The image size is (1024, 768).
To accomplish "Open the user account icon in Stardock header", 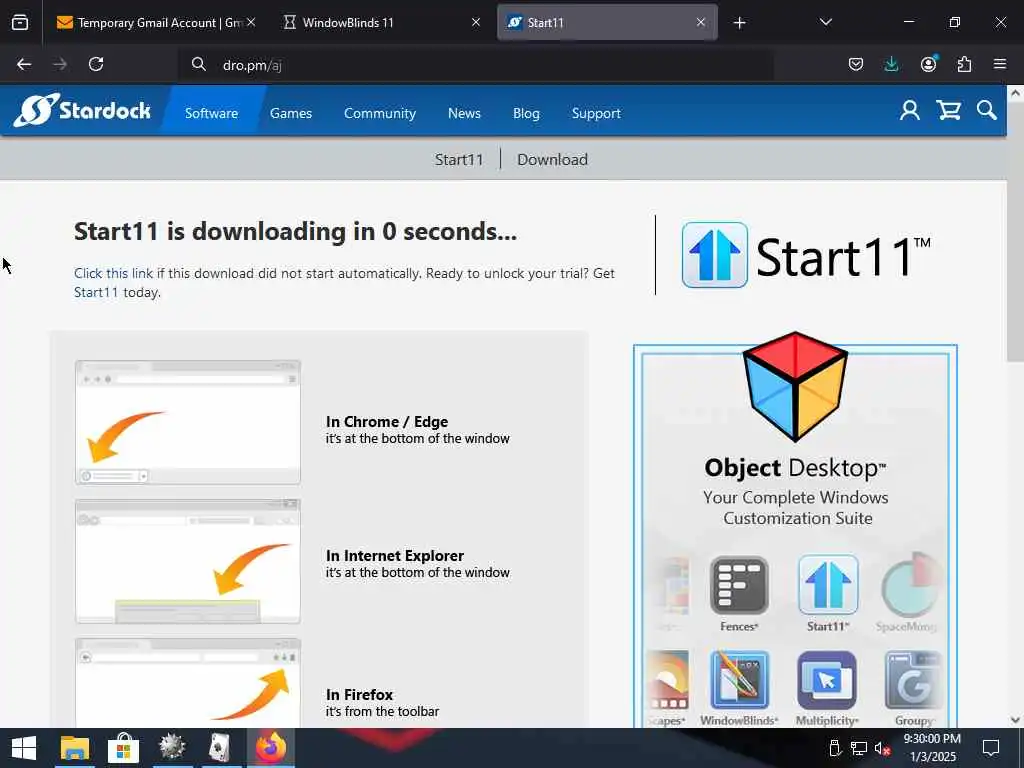I will [910, 110].
